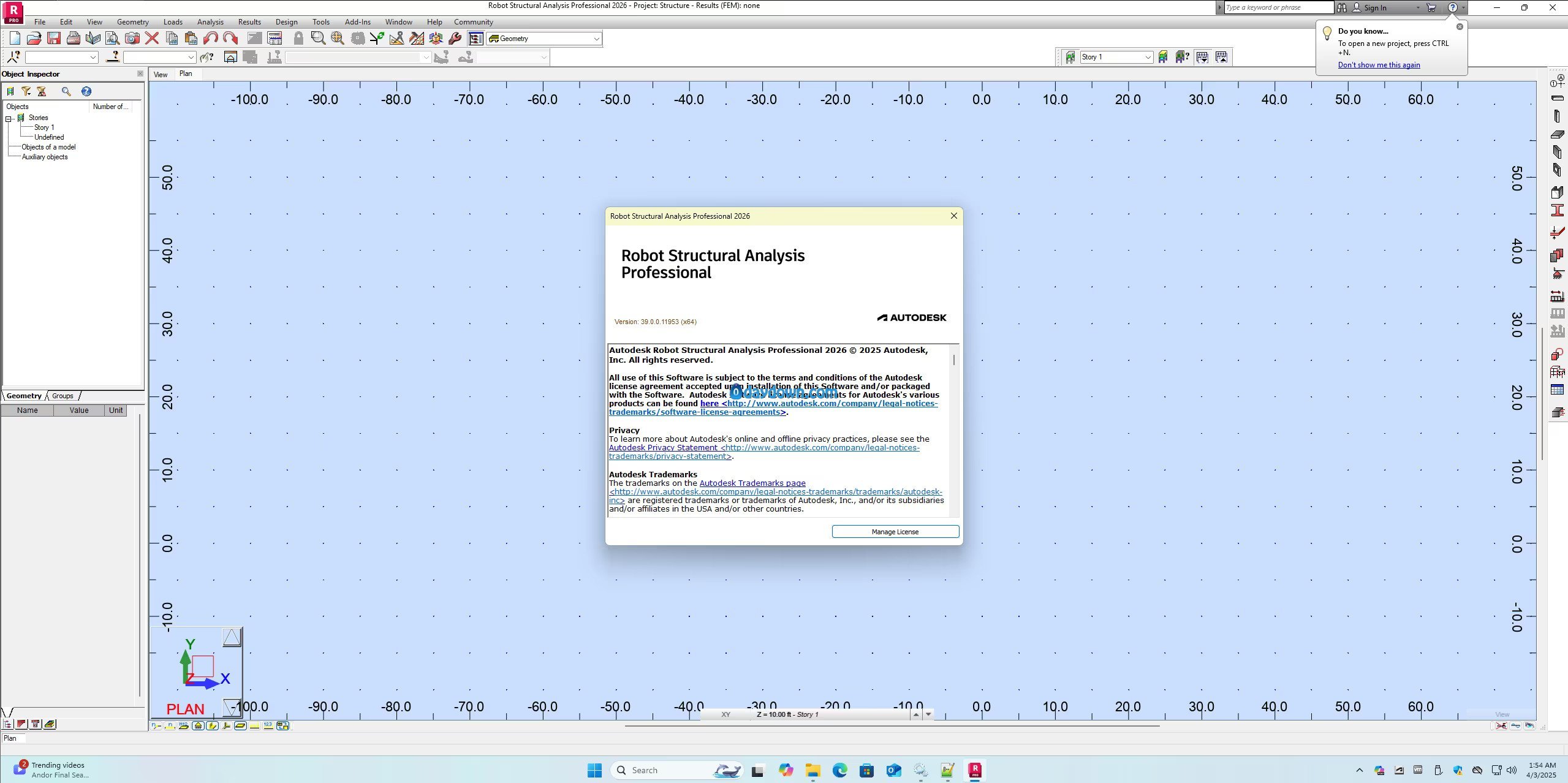Click story down arrow next to Z = 10.00 ft
This screenshot has height=783, width=1568.
928,714
